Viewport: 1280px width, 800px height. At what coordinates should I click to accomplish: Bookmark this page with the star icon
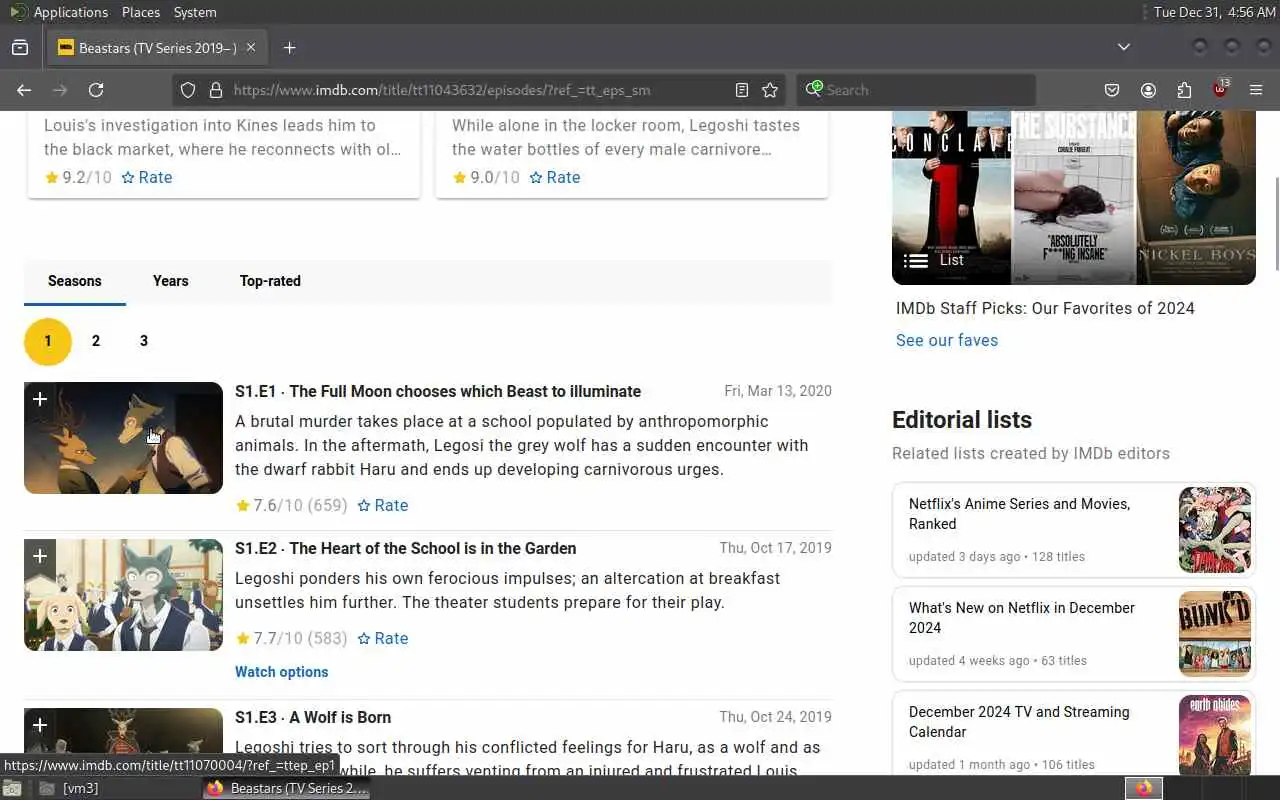770,90
